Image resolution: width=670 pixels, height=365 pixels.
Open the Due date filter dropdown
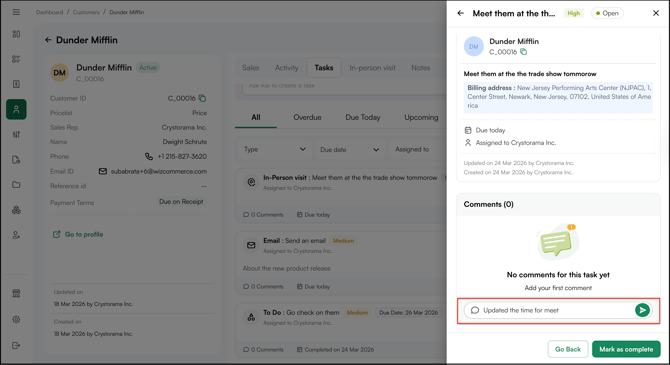(x=350, y=150)
